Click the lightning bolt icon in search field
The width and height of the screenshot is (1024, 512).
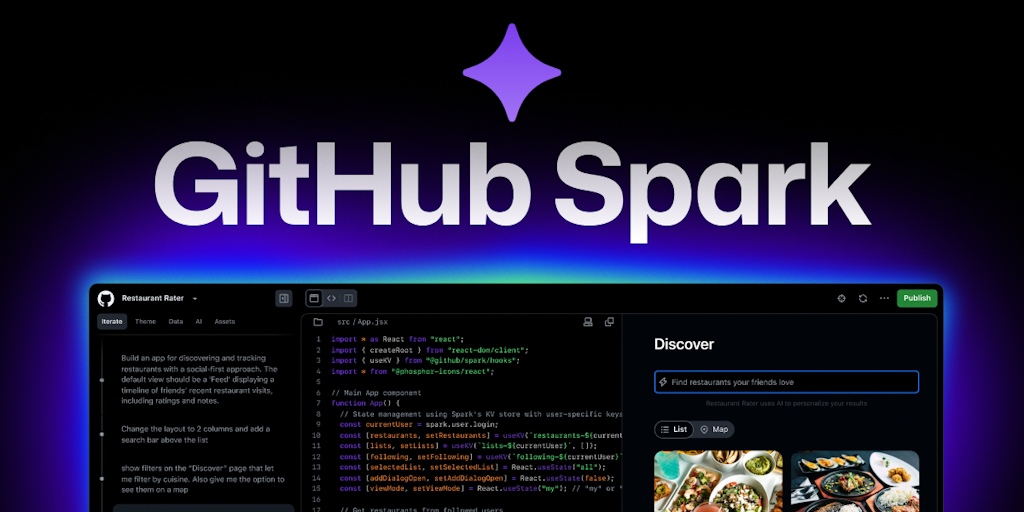[x=664, y=382]
